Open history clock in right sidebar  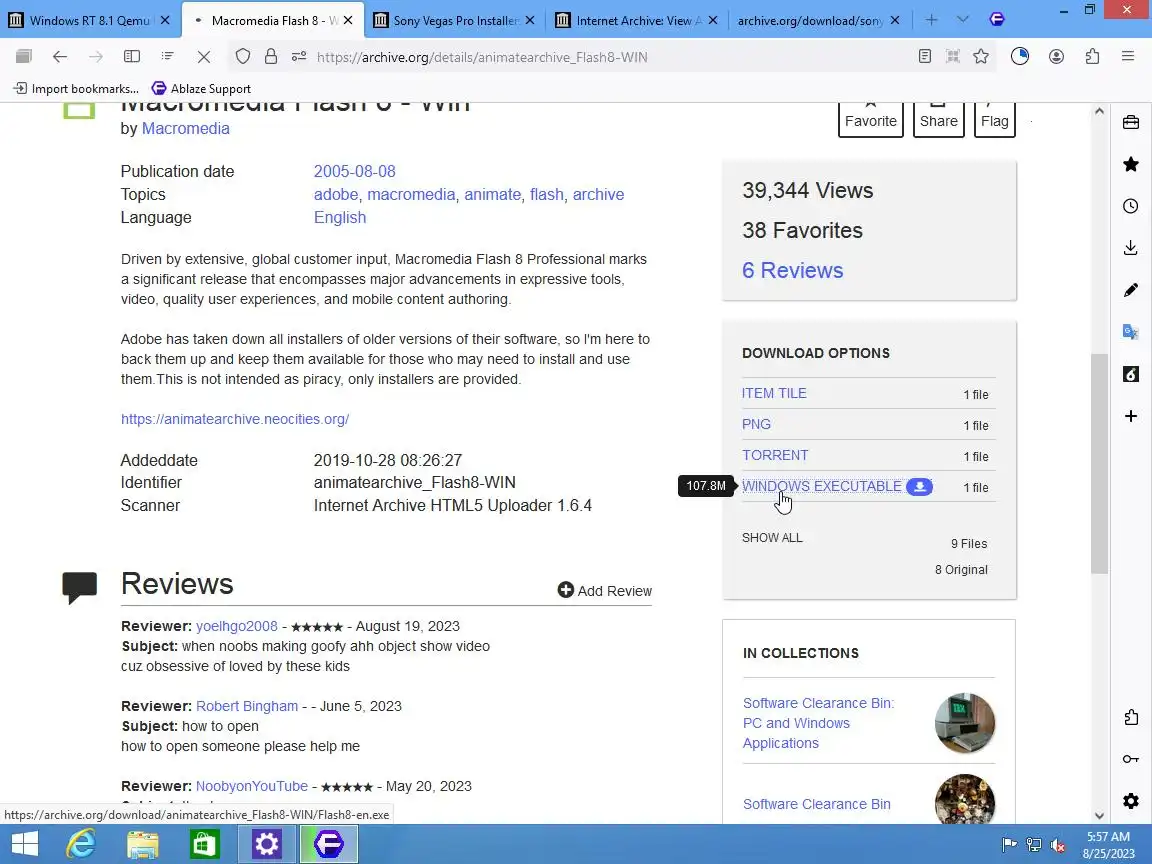pos(1131,206)
